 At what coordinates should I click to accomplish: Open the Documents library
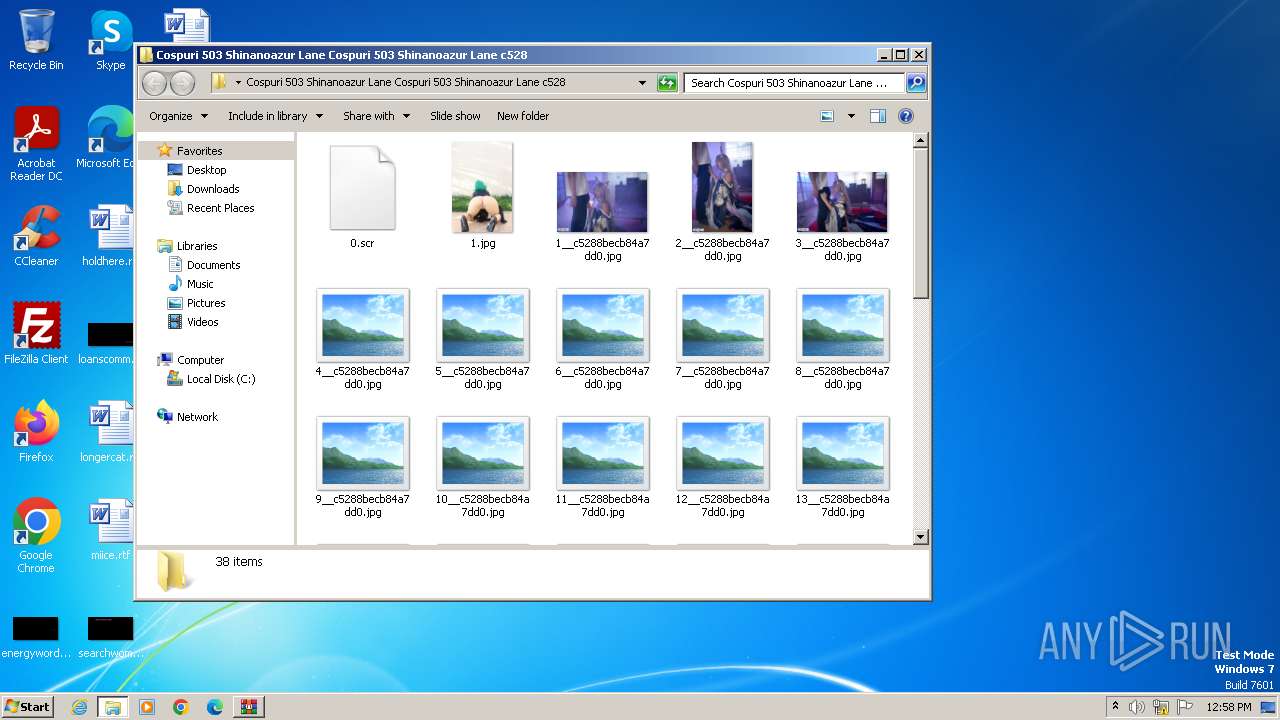coord(213,265)
